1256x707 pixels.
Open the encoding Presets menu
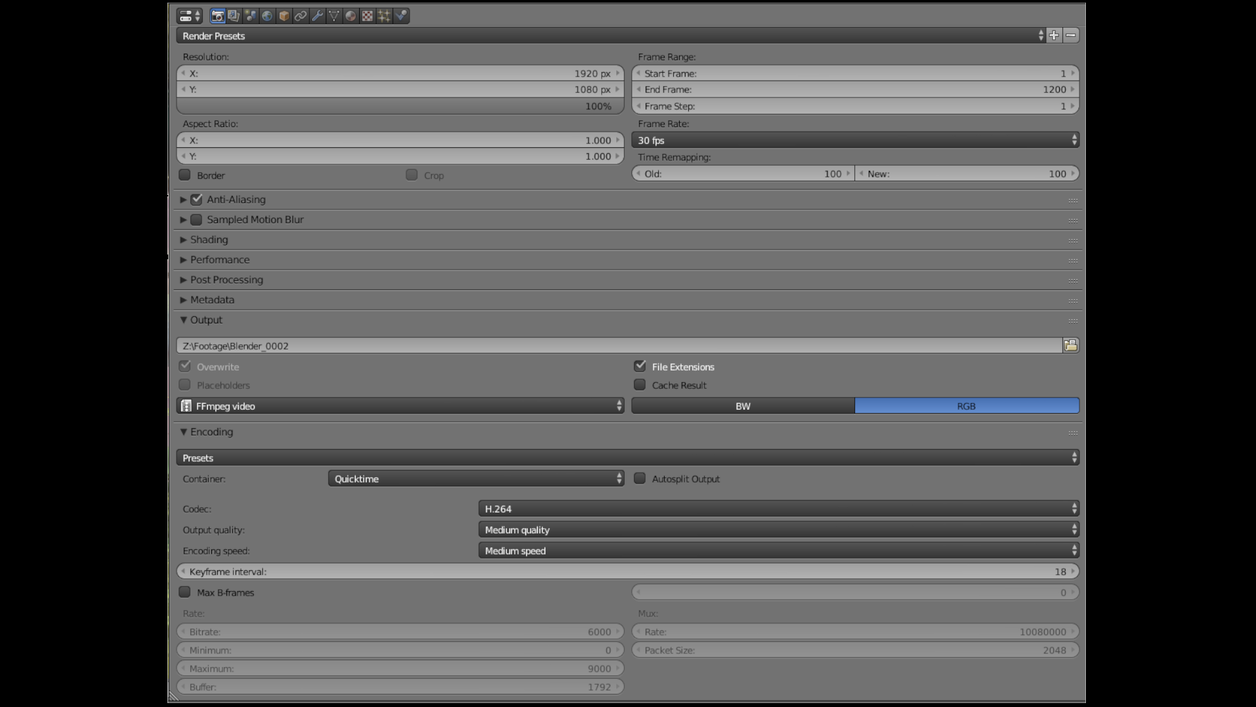627,458
